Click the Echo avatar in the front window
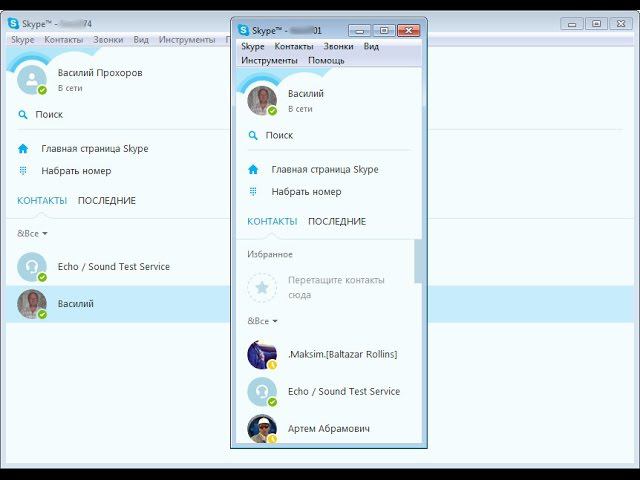The width and height of the screenshot is (640, 480). (x=262, y=391)
